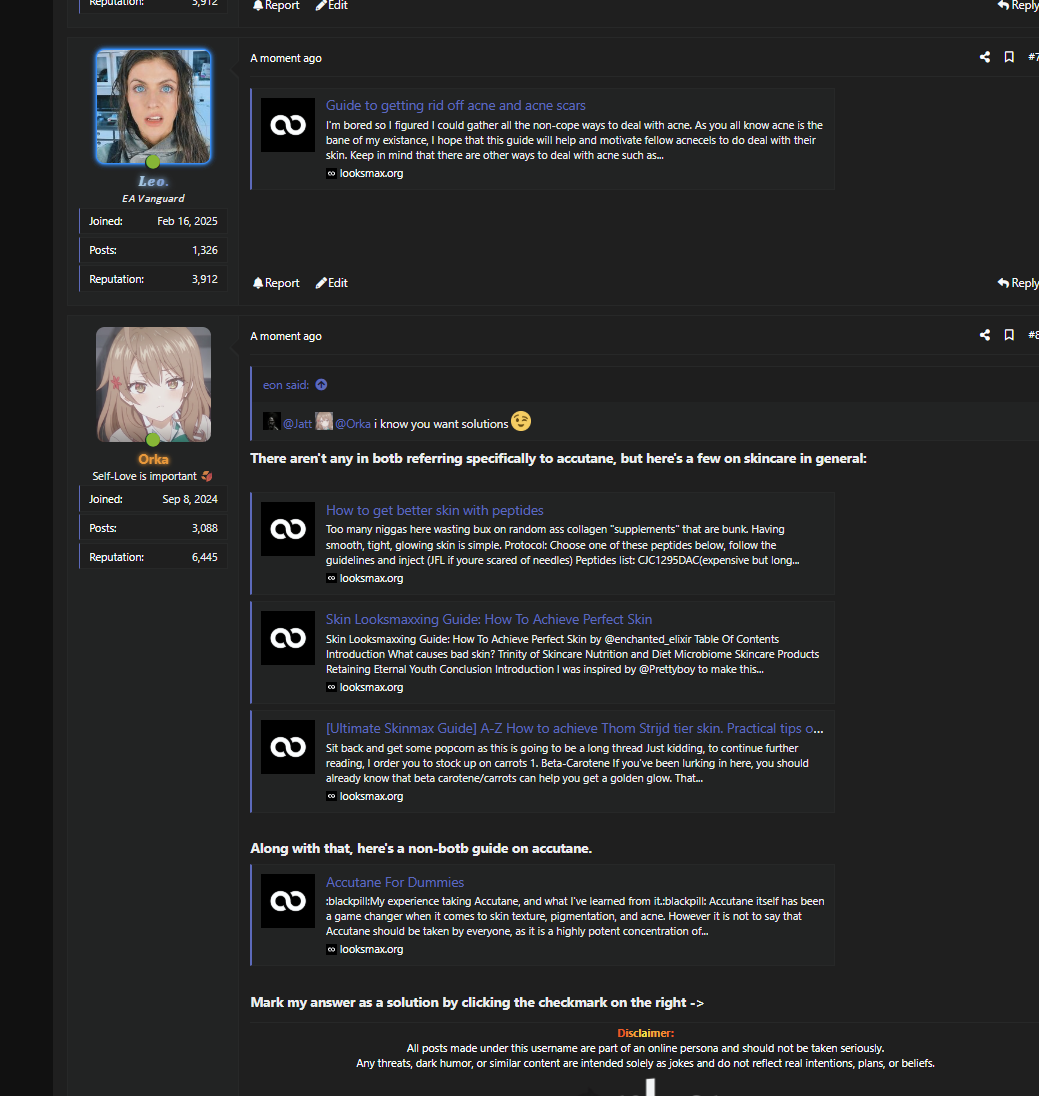Reply to Leo's post
This screenshot has height=1096, width=1039.
1018,283
